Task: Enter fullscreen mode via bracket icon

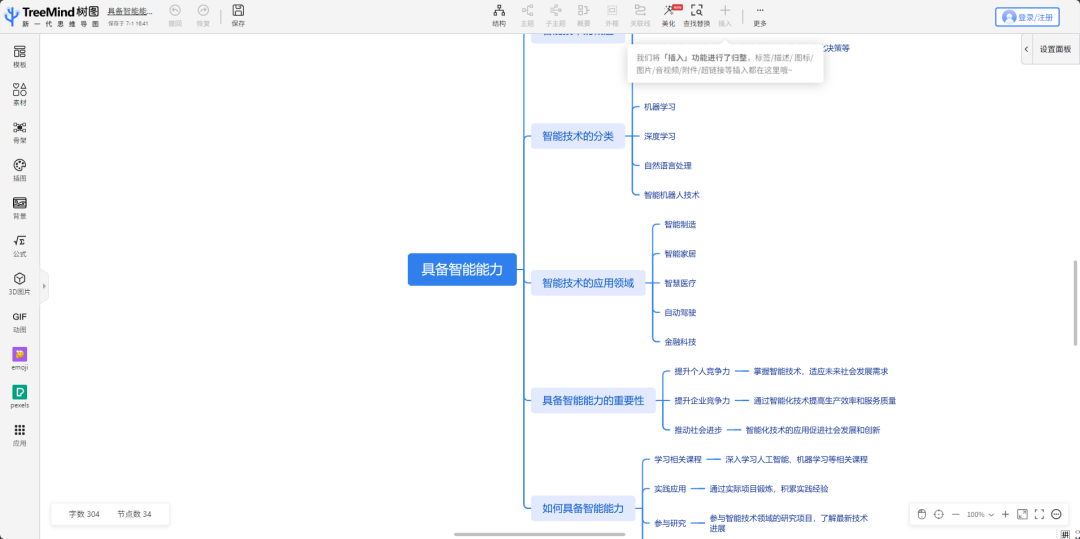Action: (1039, 514)
